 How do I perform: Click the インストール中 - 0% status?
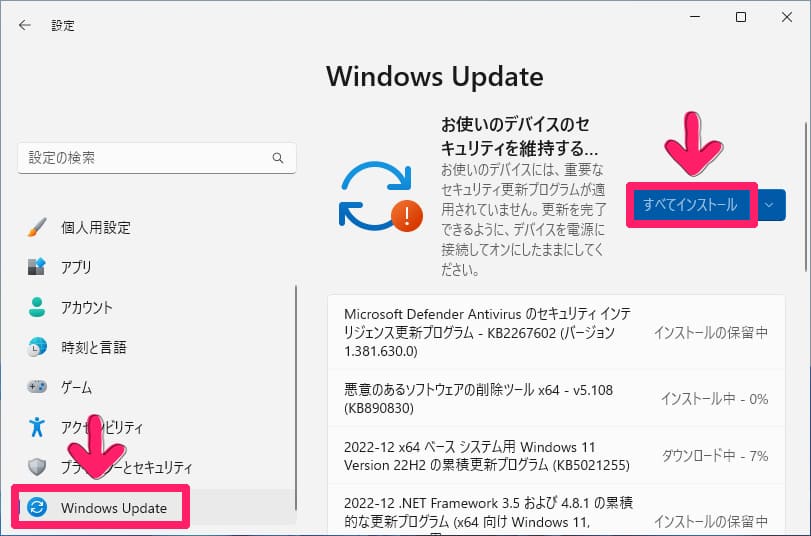[x=714, y=399]
